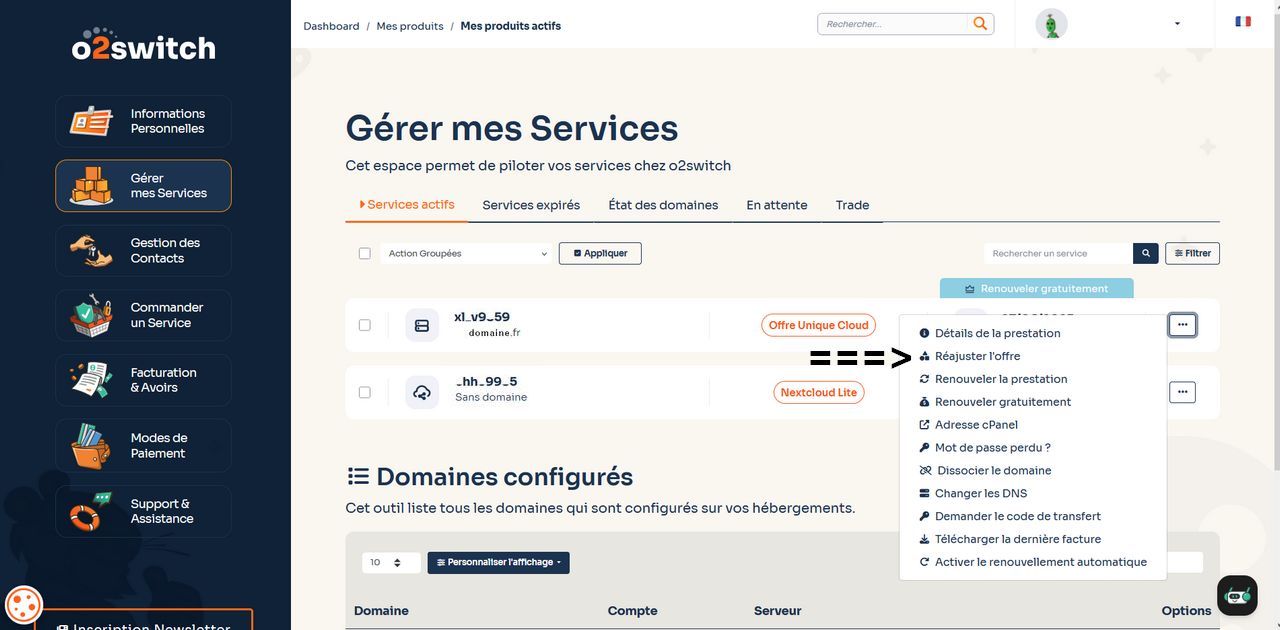Image resolution: width=1280 pixels, height=630 pixels.
Task: Toggle the select-all services checkbox
Action: 365,254
